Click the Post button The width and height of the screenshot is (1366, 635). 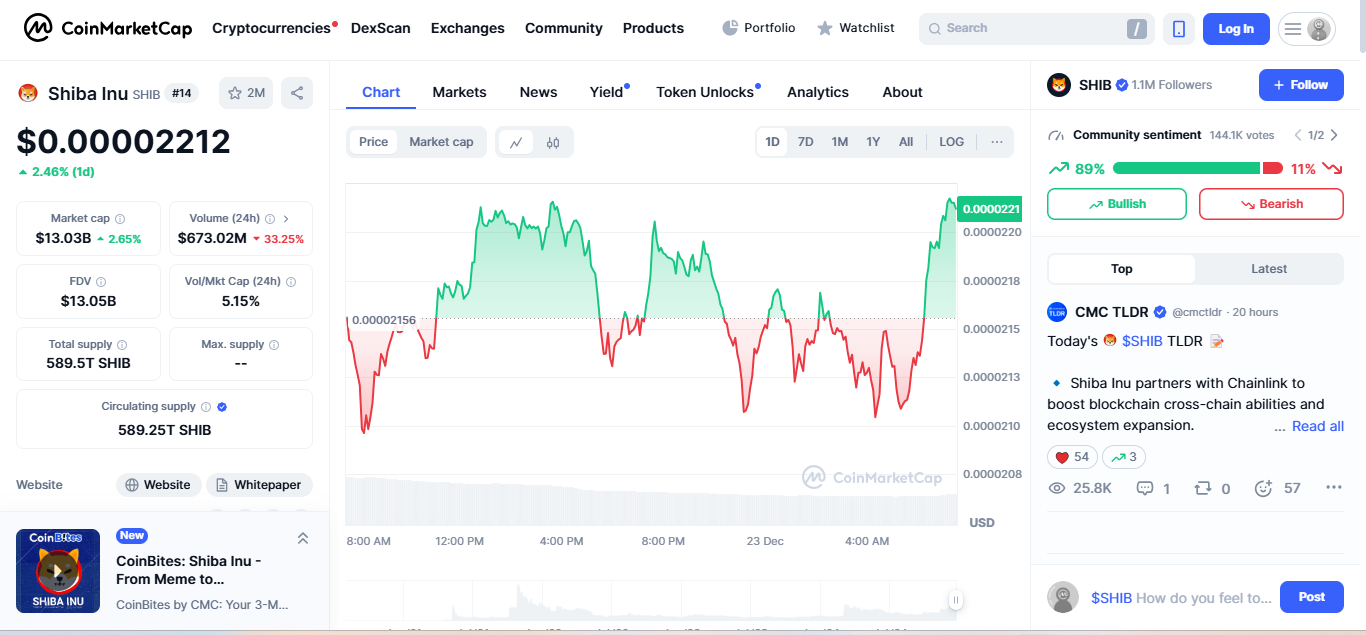[x=1312, y=597]
